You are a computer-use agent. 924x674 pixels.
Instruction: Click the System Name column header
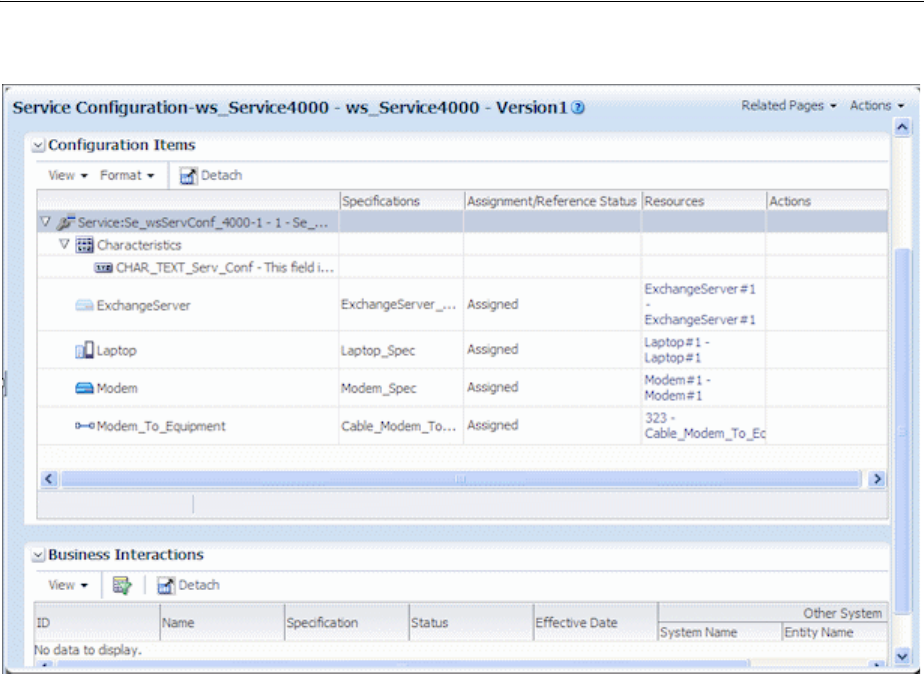[x=720, y=632]
